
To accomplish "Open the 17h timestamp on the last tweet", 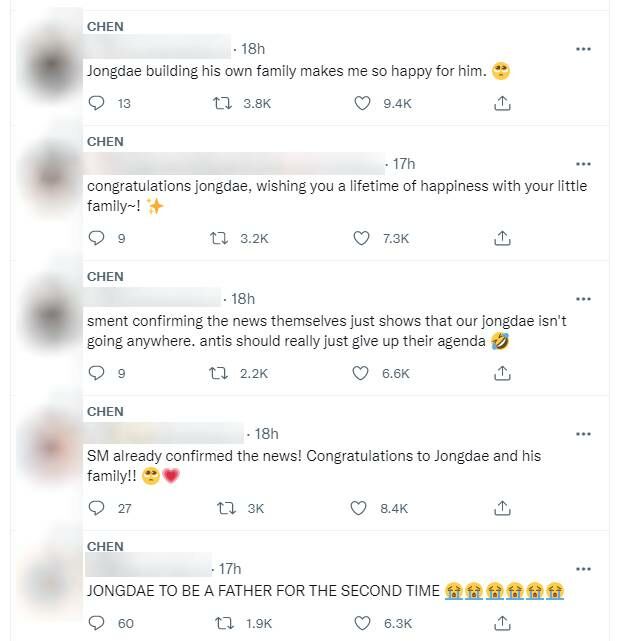I will pos(232,569).
